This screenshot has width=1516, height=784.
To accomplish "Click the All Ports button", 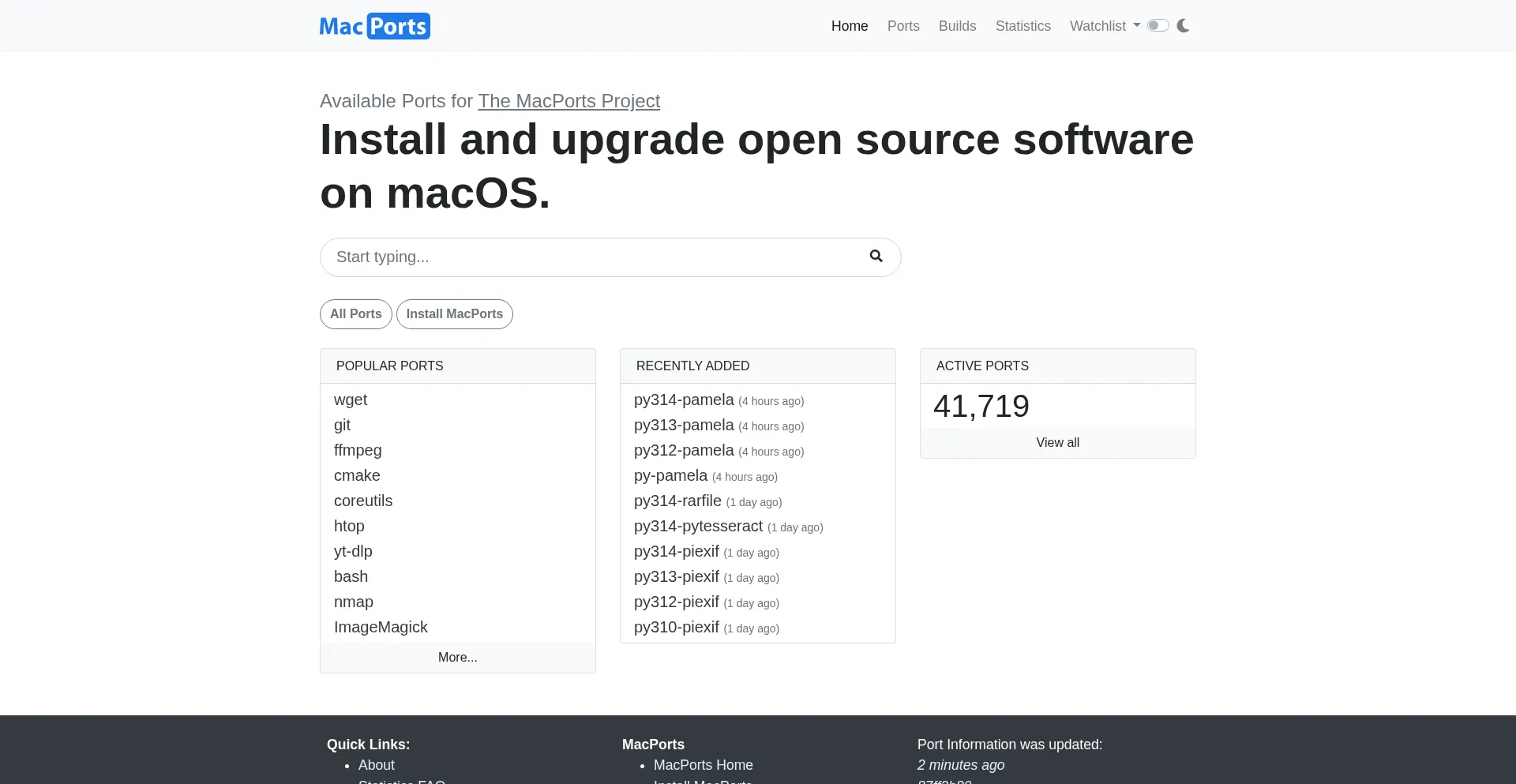I will pyautogui.click(x=356, y=314).
